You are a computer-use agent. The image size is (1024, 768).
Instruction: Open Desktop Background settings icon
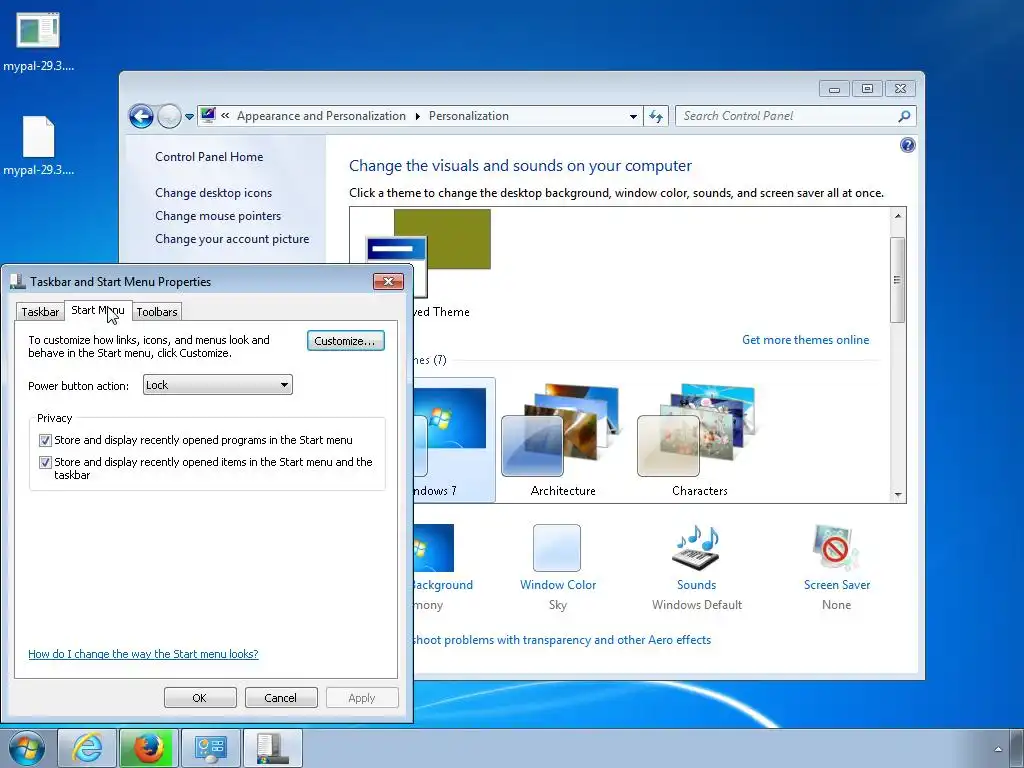[434, 547]
